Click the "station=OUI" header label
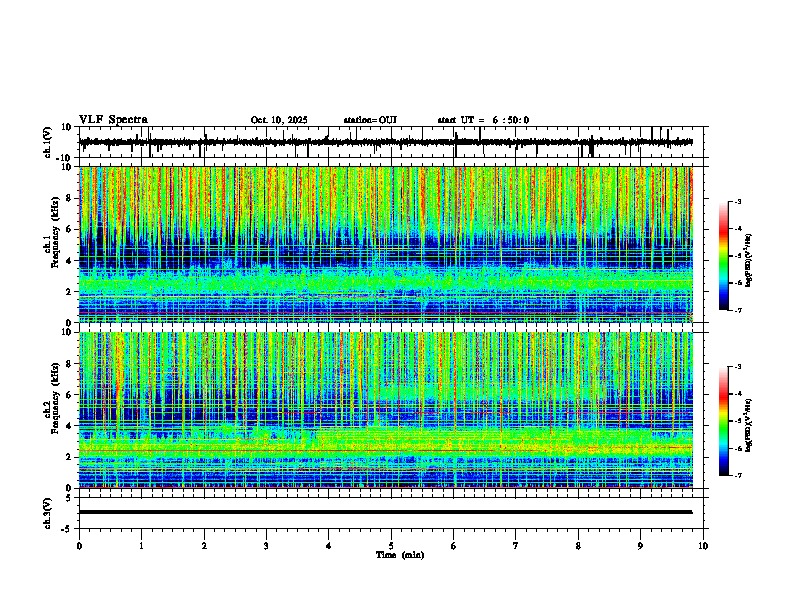Viewport: 792px width, 612px height. [x=370, y=120]
